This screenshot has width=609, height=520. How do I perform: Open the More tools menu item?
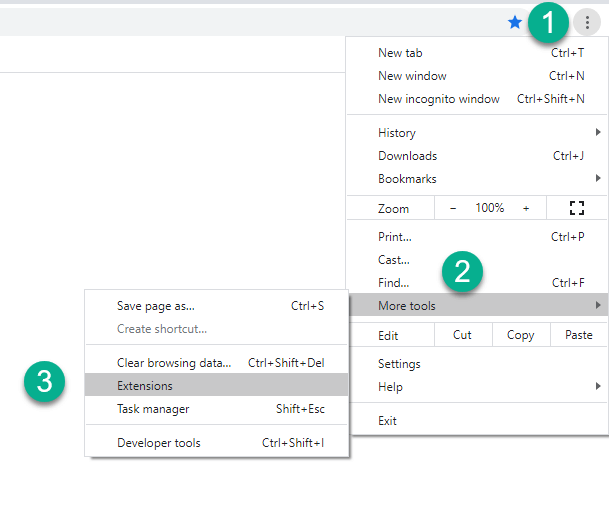pyautogui.click(x=478, y=305)
